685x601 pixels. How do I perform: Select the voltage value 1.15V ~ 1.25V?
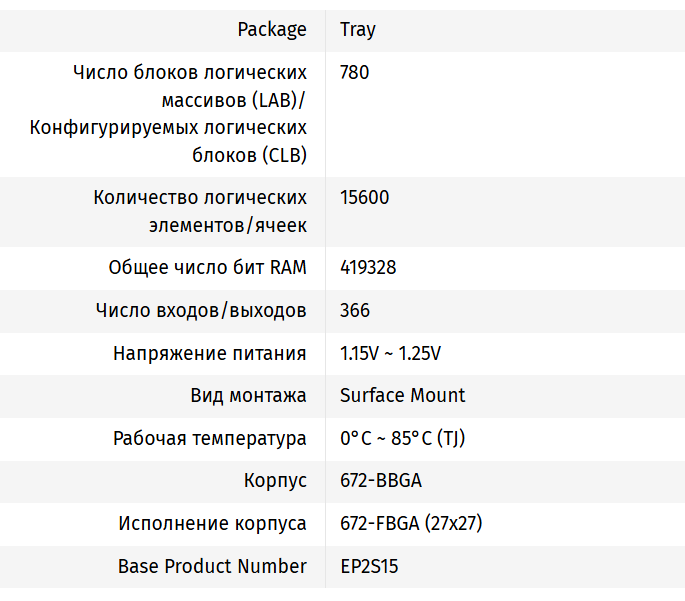[x=390, y=353]
